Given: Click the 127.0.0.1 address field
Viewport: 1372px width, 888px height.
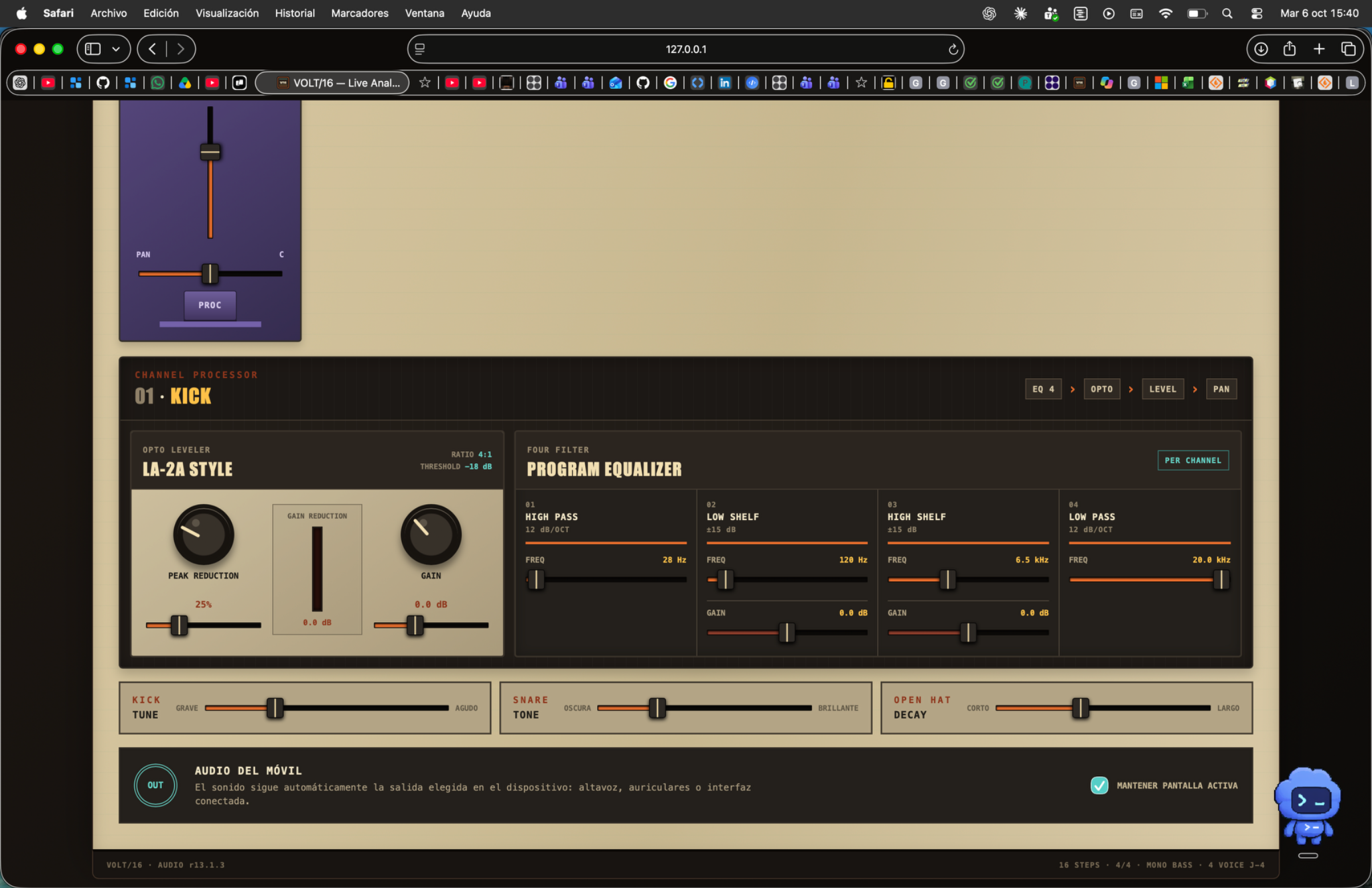Looking at the screenshot, I should pyautogui.click(x=685, y=49).
